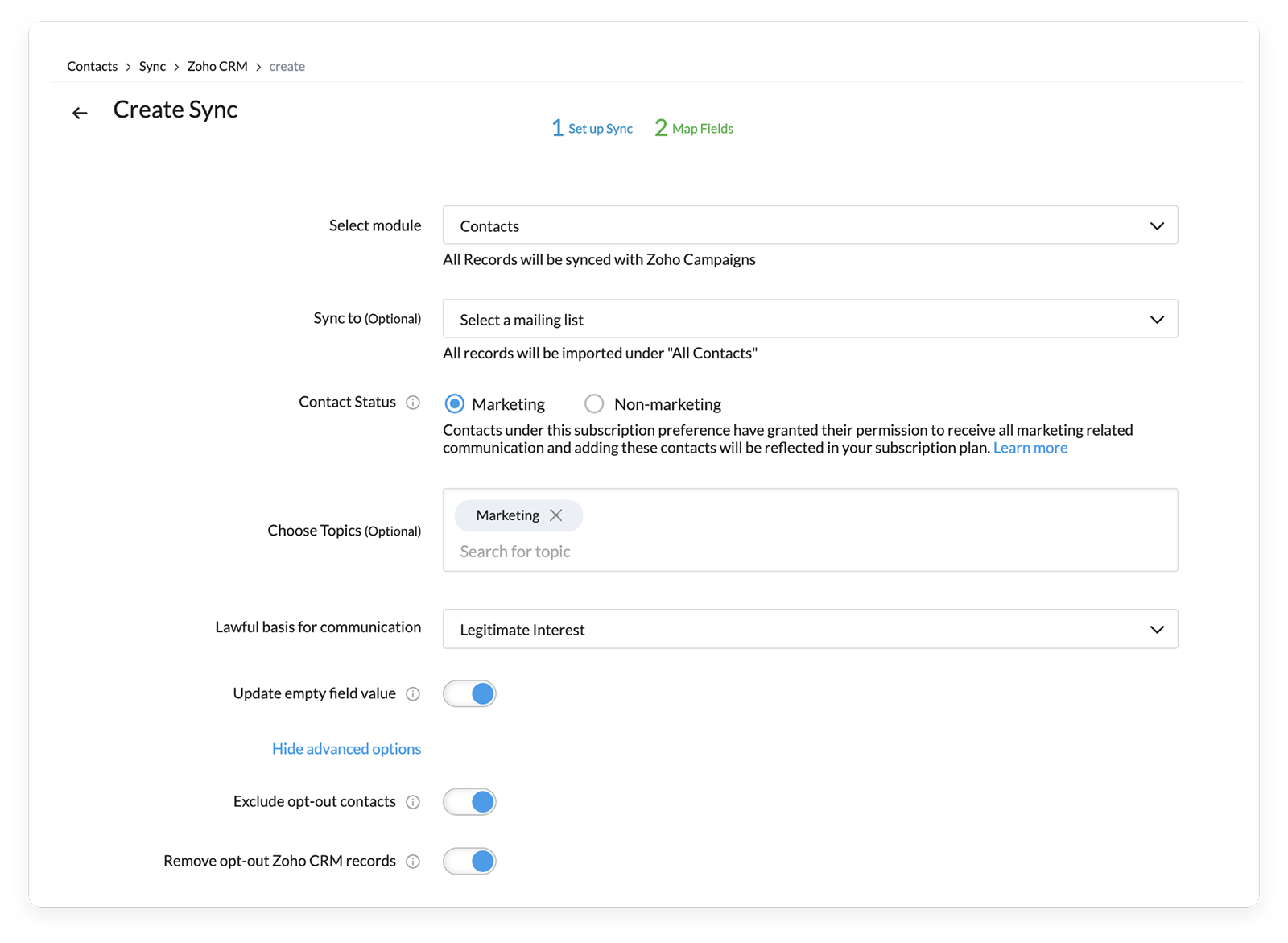Navigate to Contacts in the breadcrumb
This screenshot has width=1288, height=943.
93,66
